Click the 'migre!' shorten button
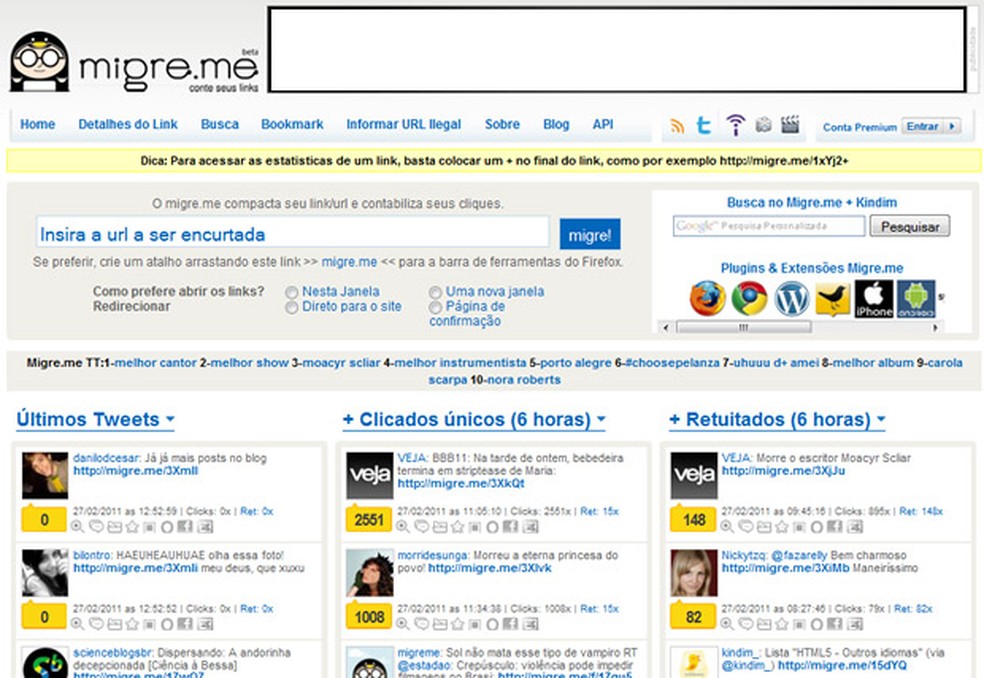This screenshot has width=984, height=678. pyautogui.click(x=590, y=233)
